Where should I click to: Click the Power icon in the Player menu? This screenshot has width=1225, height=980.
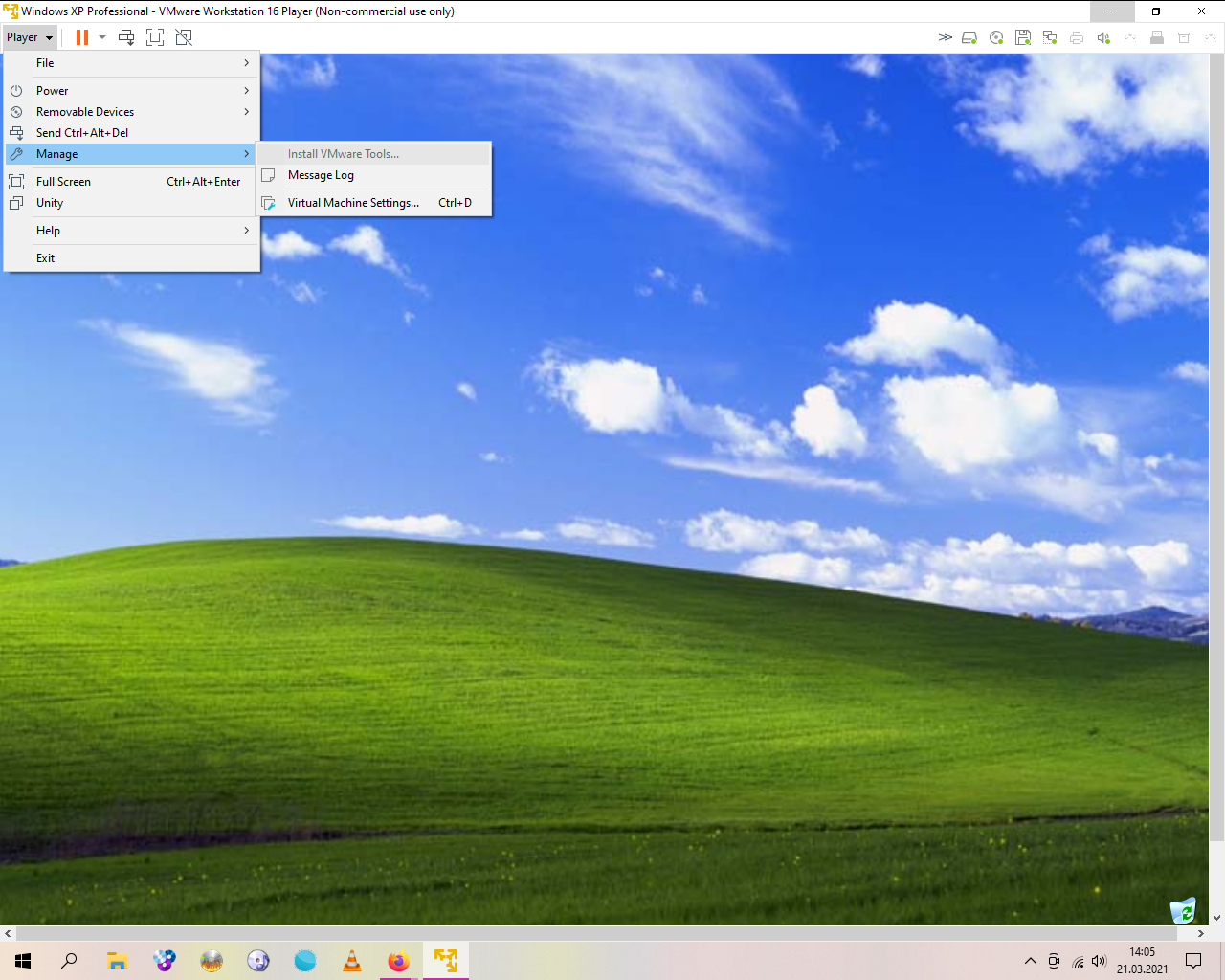(16, 91)
